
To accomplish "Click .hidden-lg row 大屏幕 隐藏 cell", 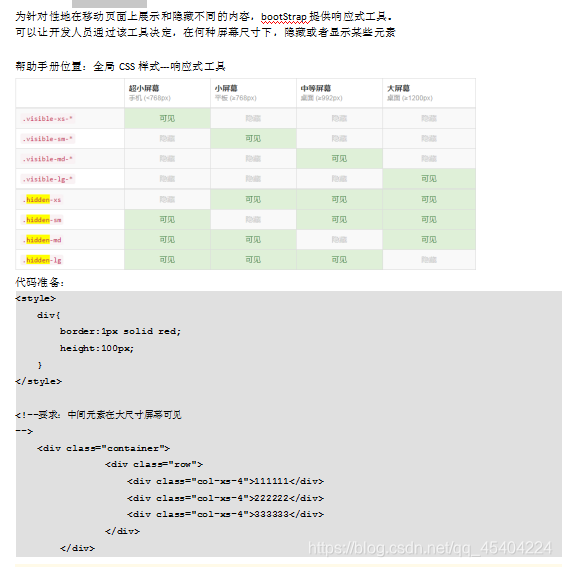I will tap(429, 260).
